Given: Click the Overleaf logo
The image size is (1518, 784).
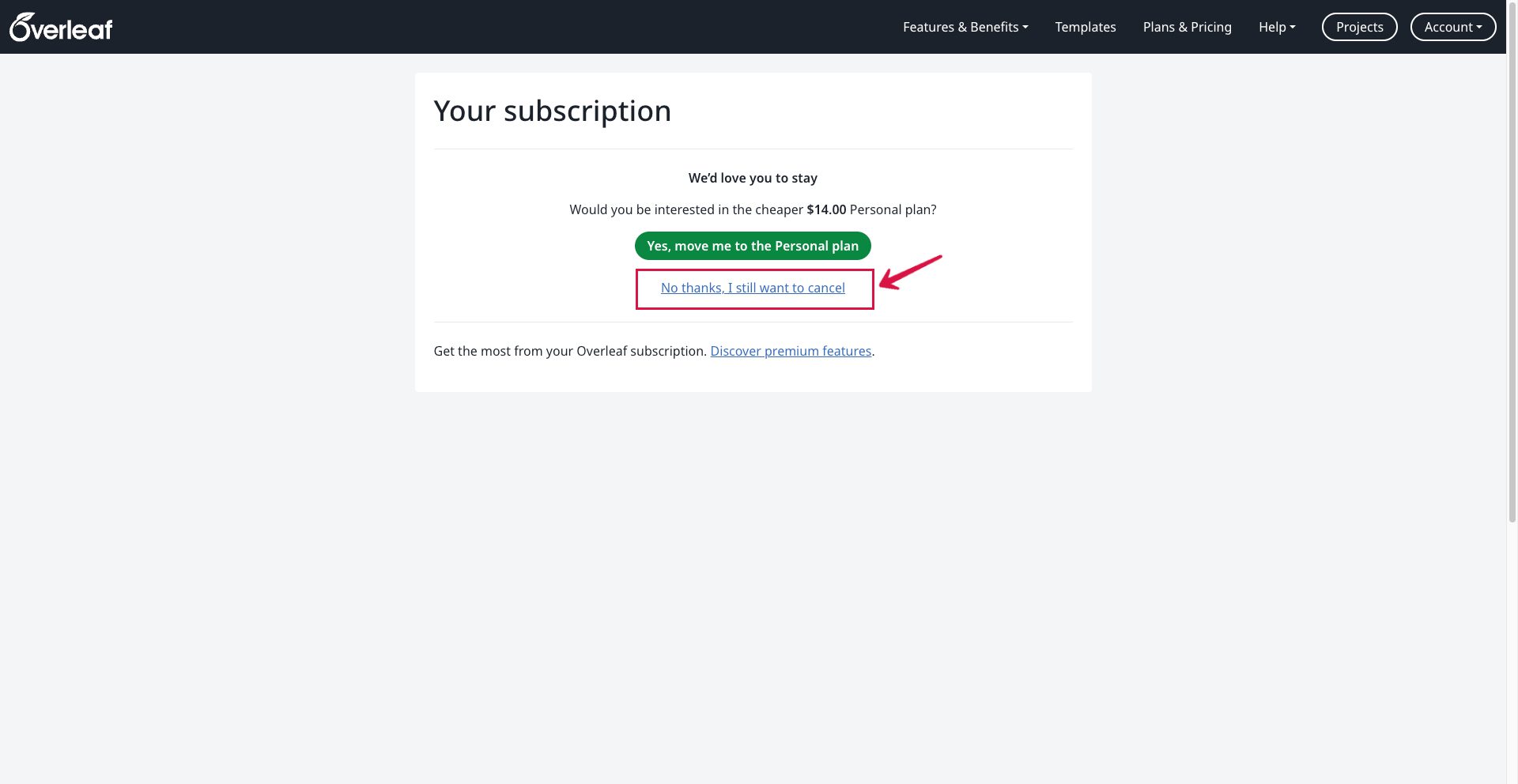Looking at the screenshot, I should point(61,28).
